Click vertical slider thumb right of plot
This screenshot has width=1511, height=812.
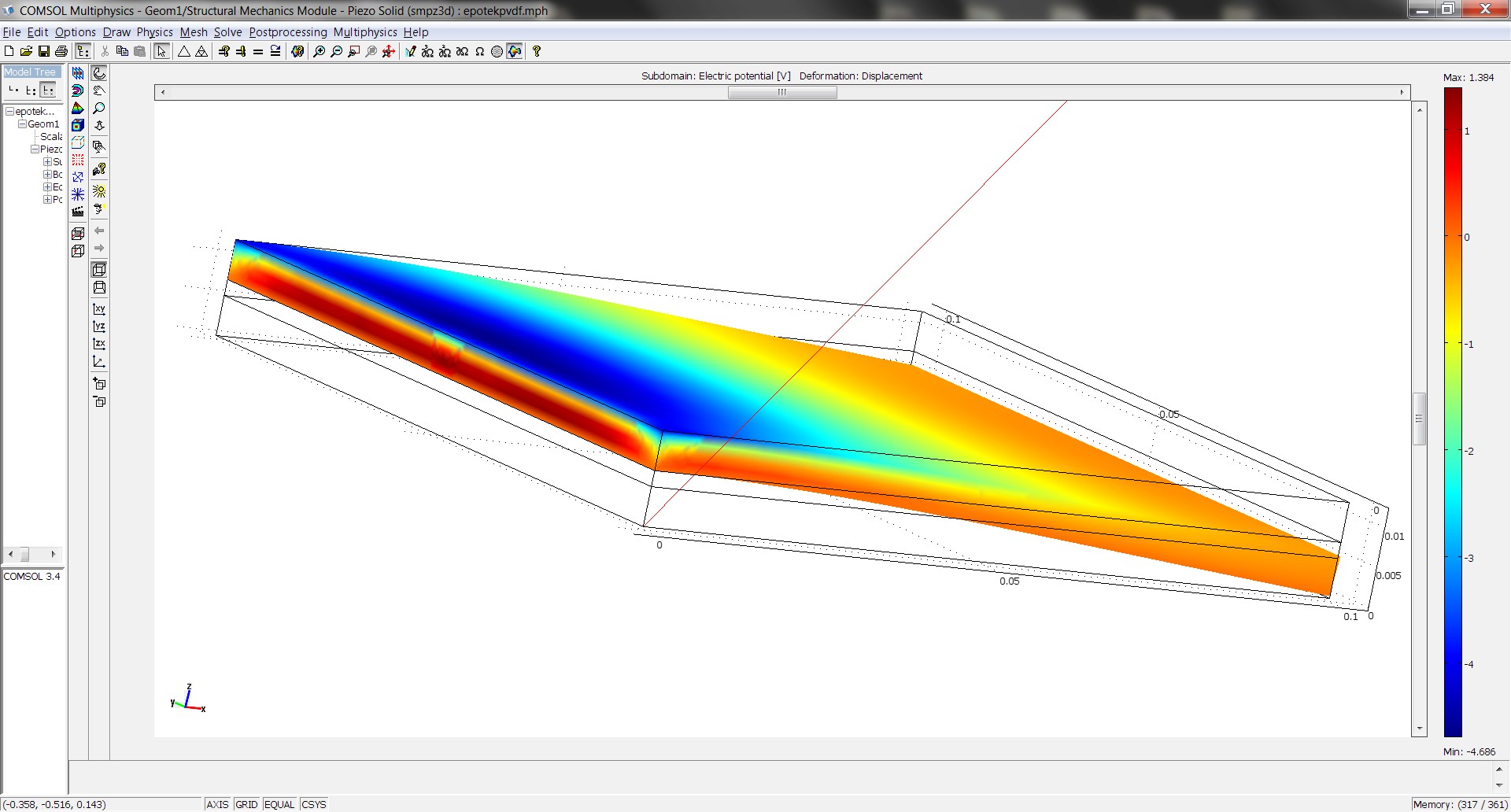1420,419
